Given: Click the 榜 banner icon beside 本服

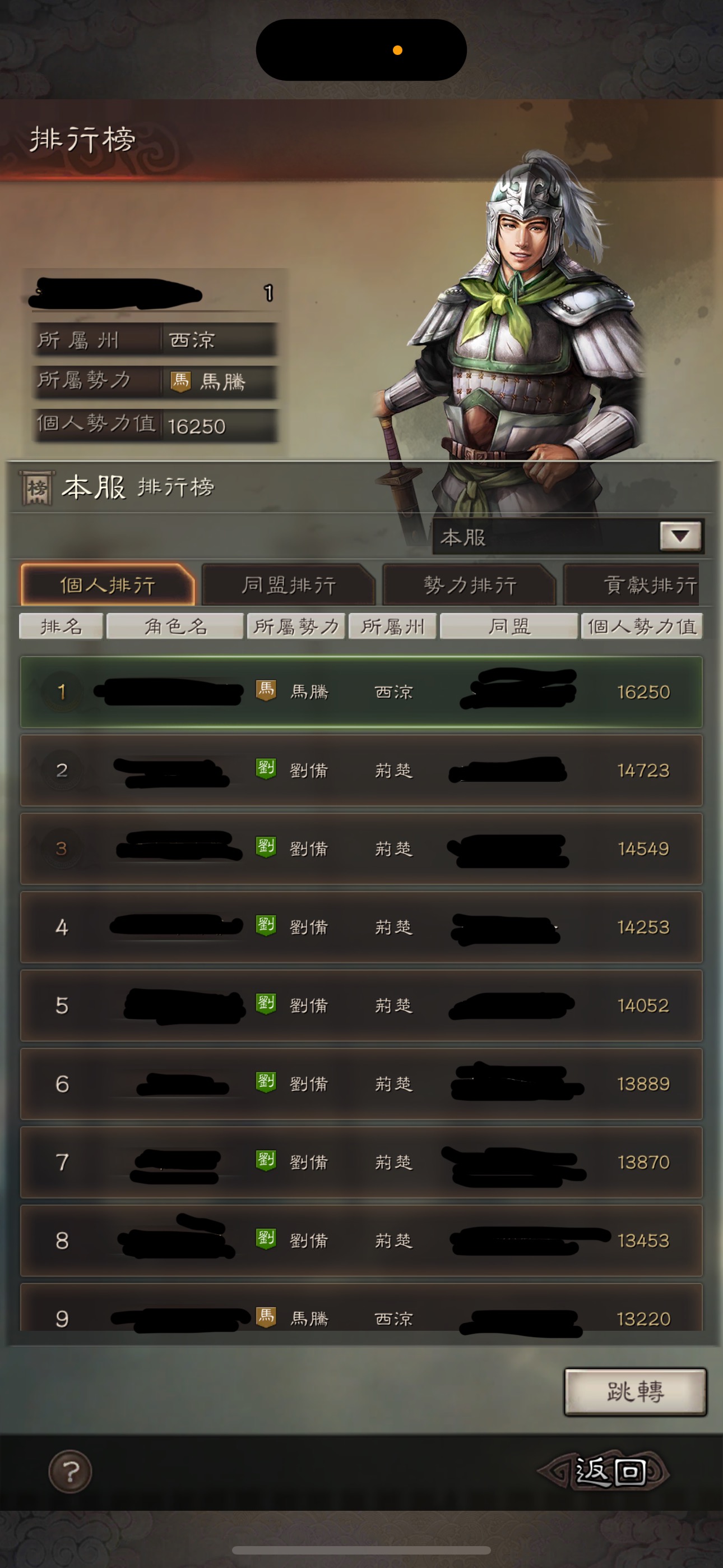Looking at the screenshot, I should point(38,487).
